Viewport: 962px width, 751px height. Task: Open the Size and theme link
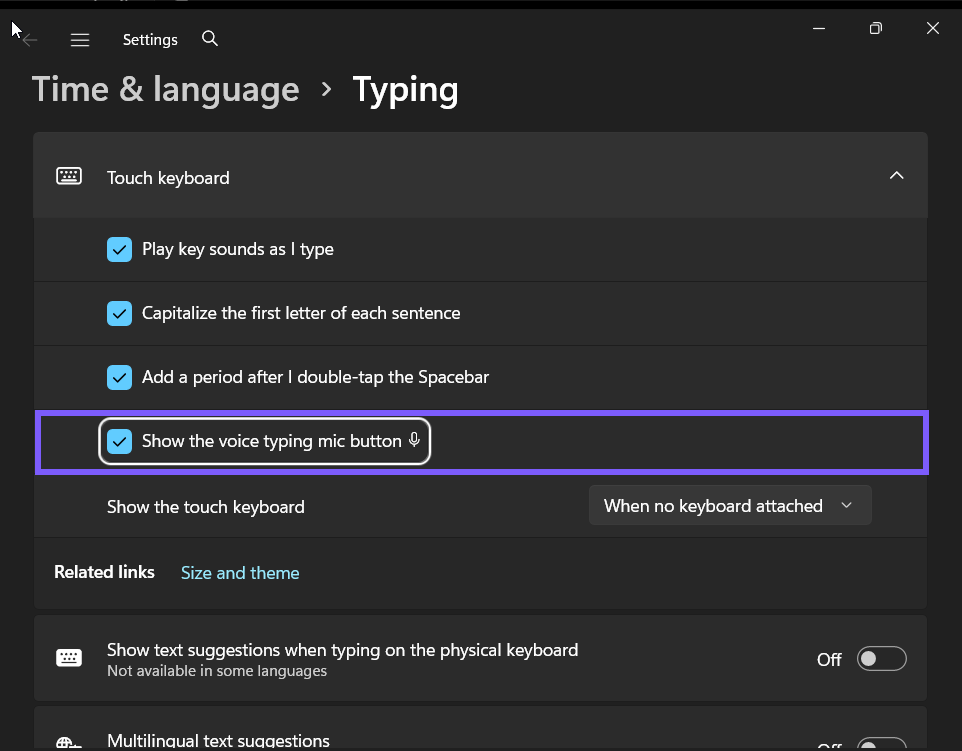pyautogui.click(x=240, y=572)
